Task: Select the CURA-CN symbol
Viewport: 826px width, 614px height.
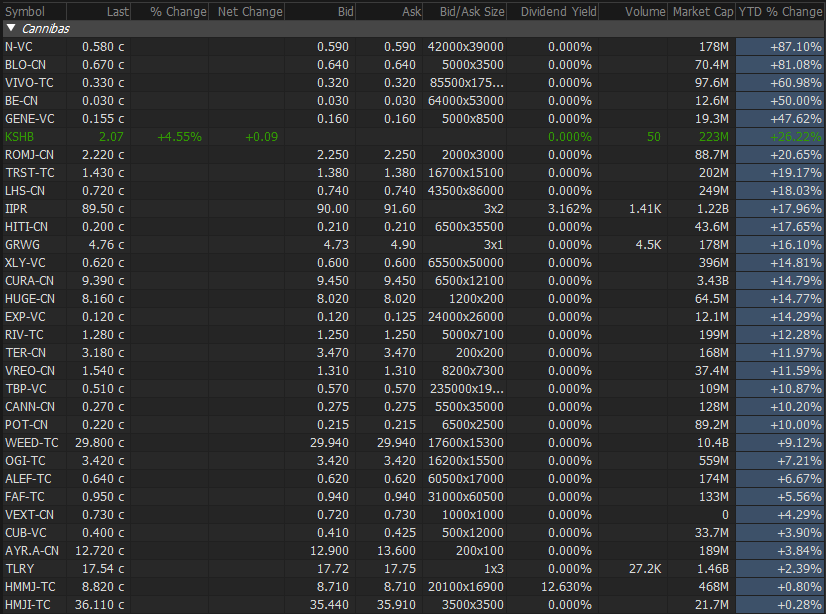Action: click(x=29, y=281)
